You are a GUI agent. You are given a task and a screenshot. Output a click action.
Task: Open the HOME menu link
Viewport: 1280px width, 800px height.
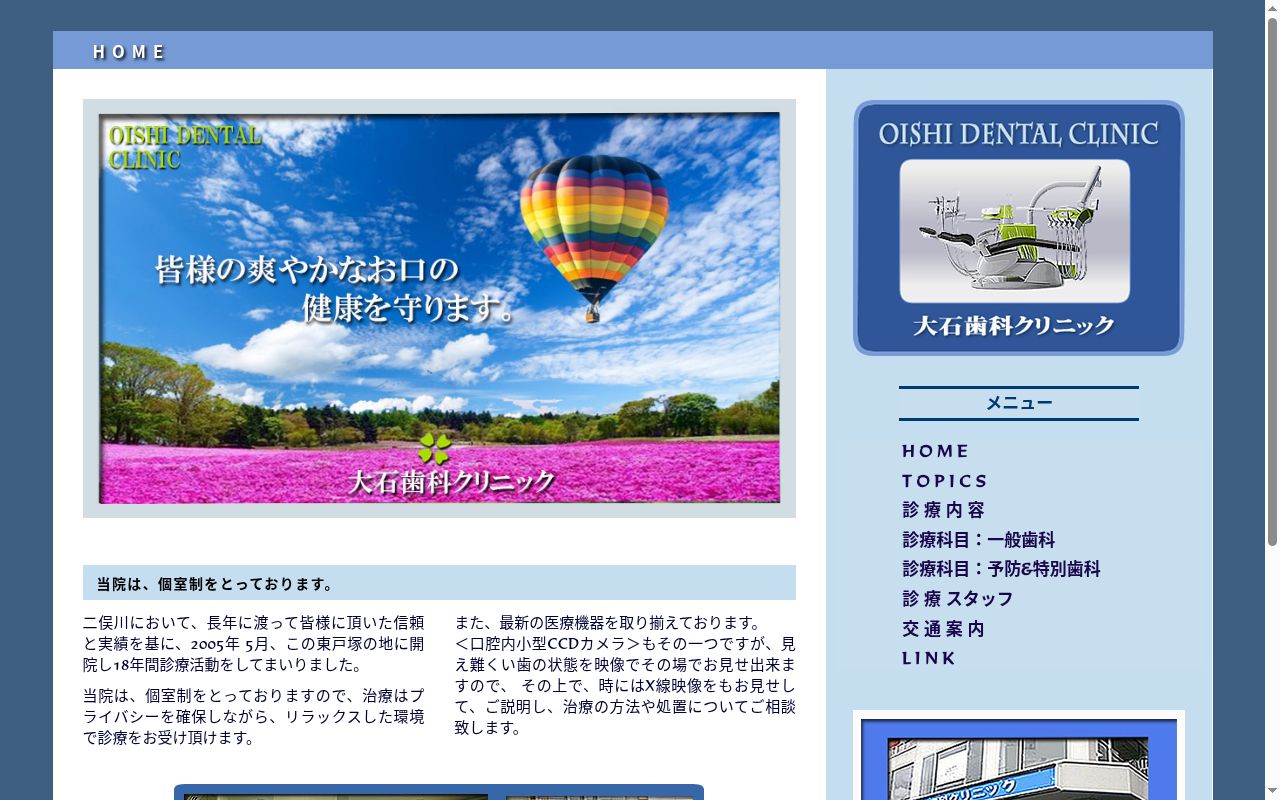point(935,451)
